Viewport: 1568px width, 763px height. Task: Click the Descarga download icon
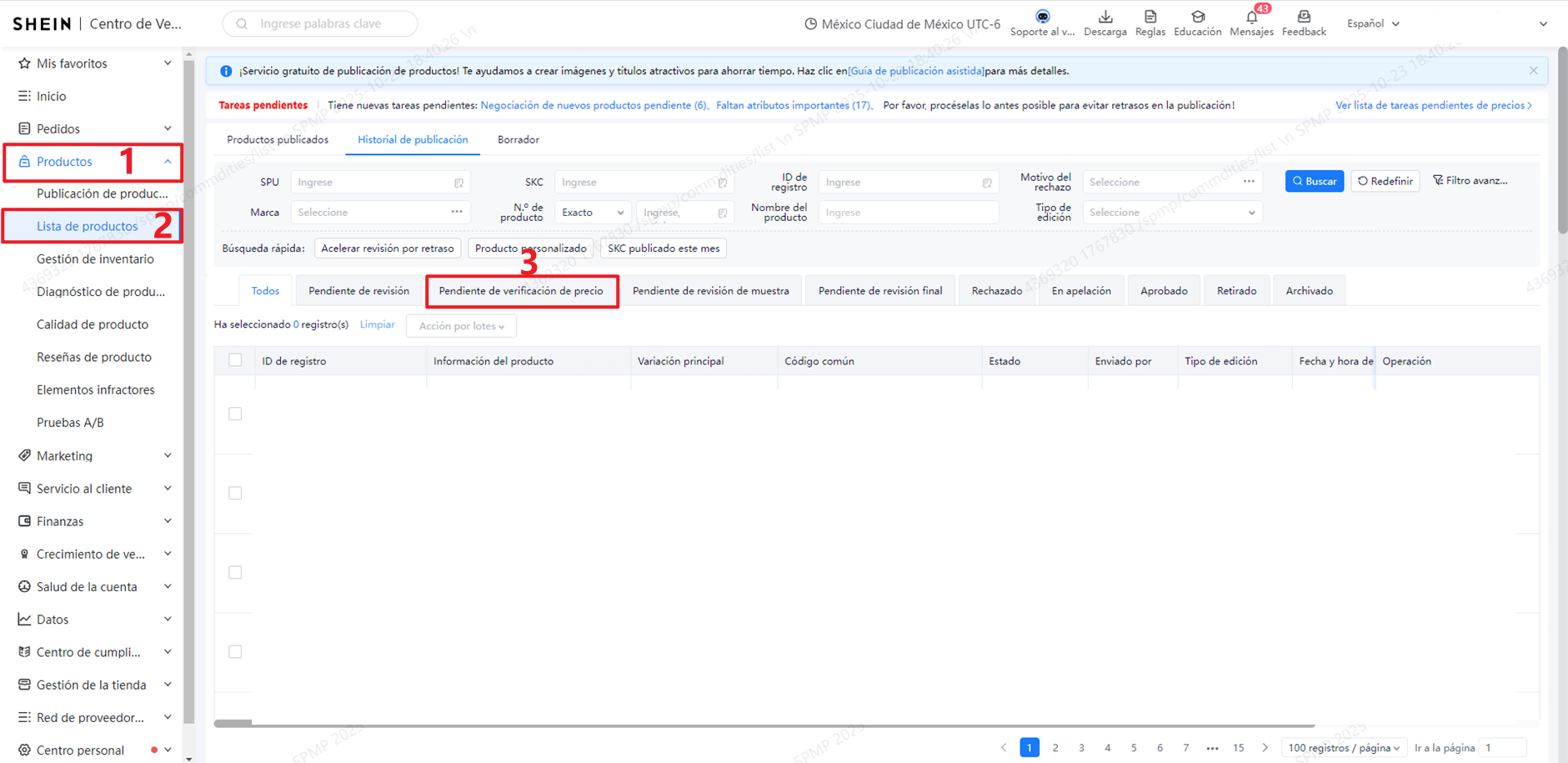point(1105,17)
